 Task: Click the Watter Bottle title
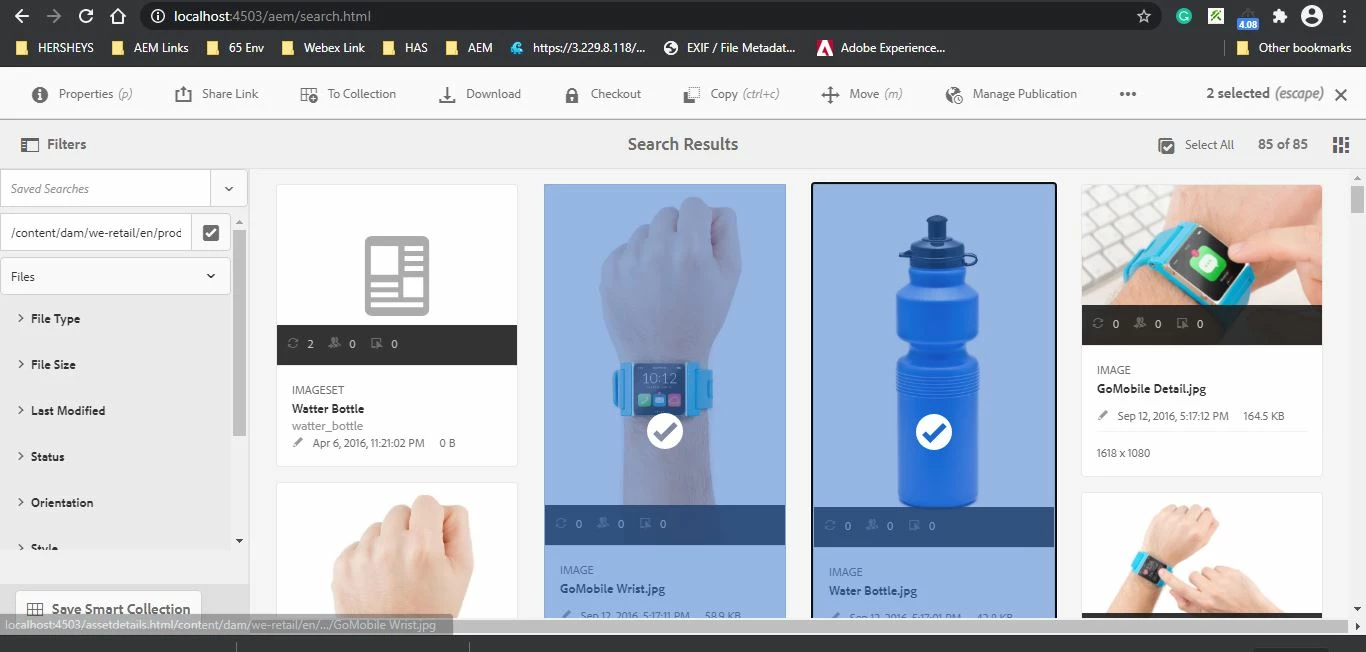pyautogui.click(x=328, y=409)
